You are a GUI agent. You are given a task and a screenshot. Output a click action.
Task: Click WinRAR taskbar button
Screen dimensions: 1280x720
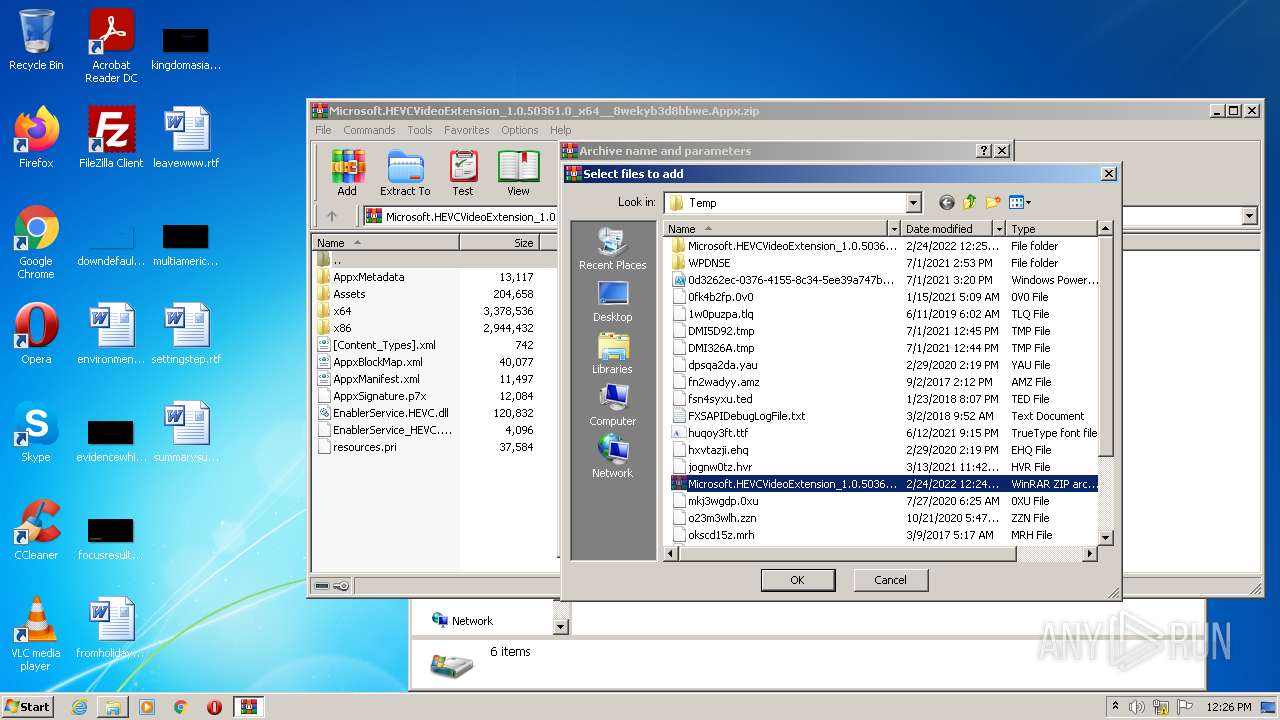pyautogui.click(x=248, y=707)
